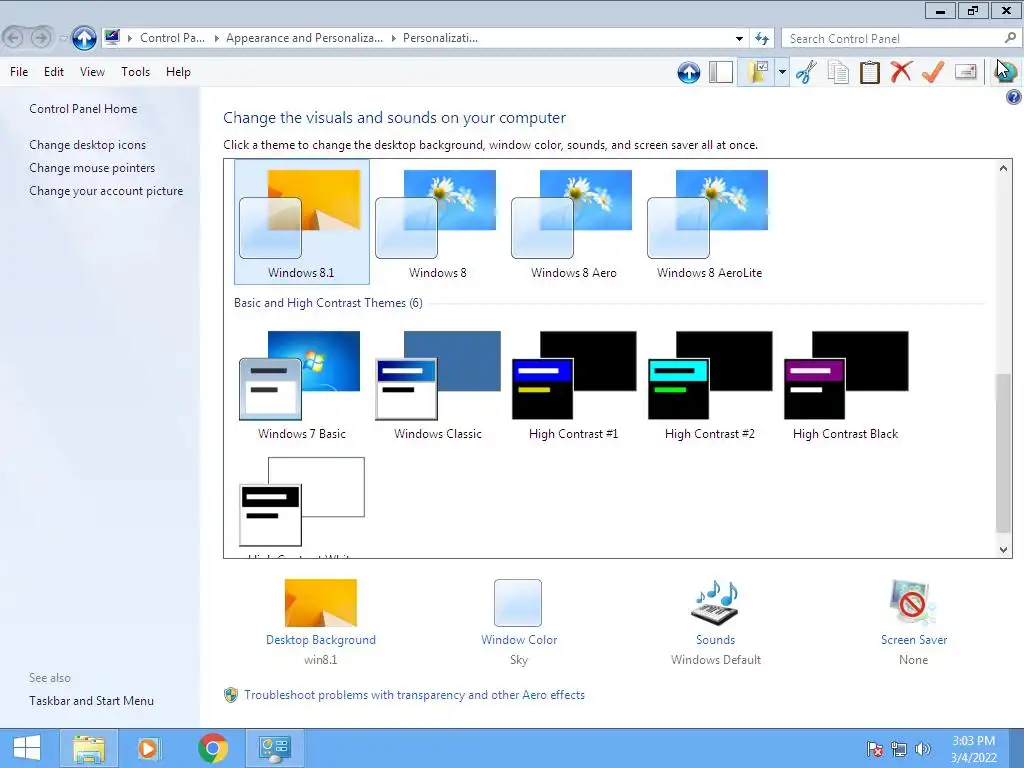Click Troubleshoot problems with transparency link
Screen dimensions: 1024x768
pyautogui.click(x=414, y=695)
